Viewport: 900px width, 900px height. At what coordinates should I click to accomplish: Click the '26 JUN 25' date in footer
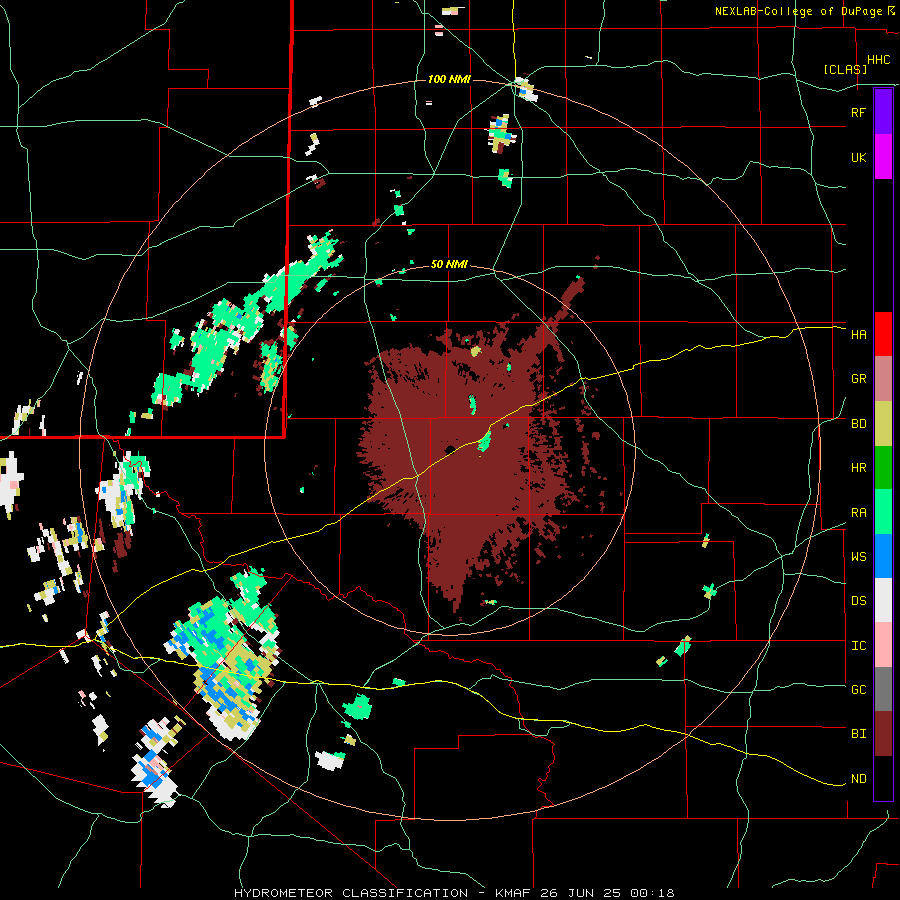[581, 893]
